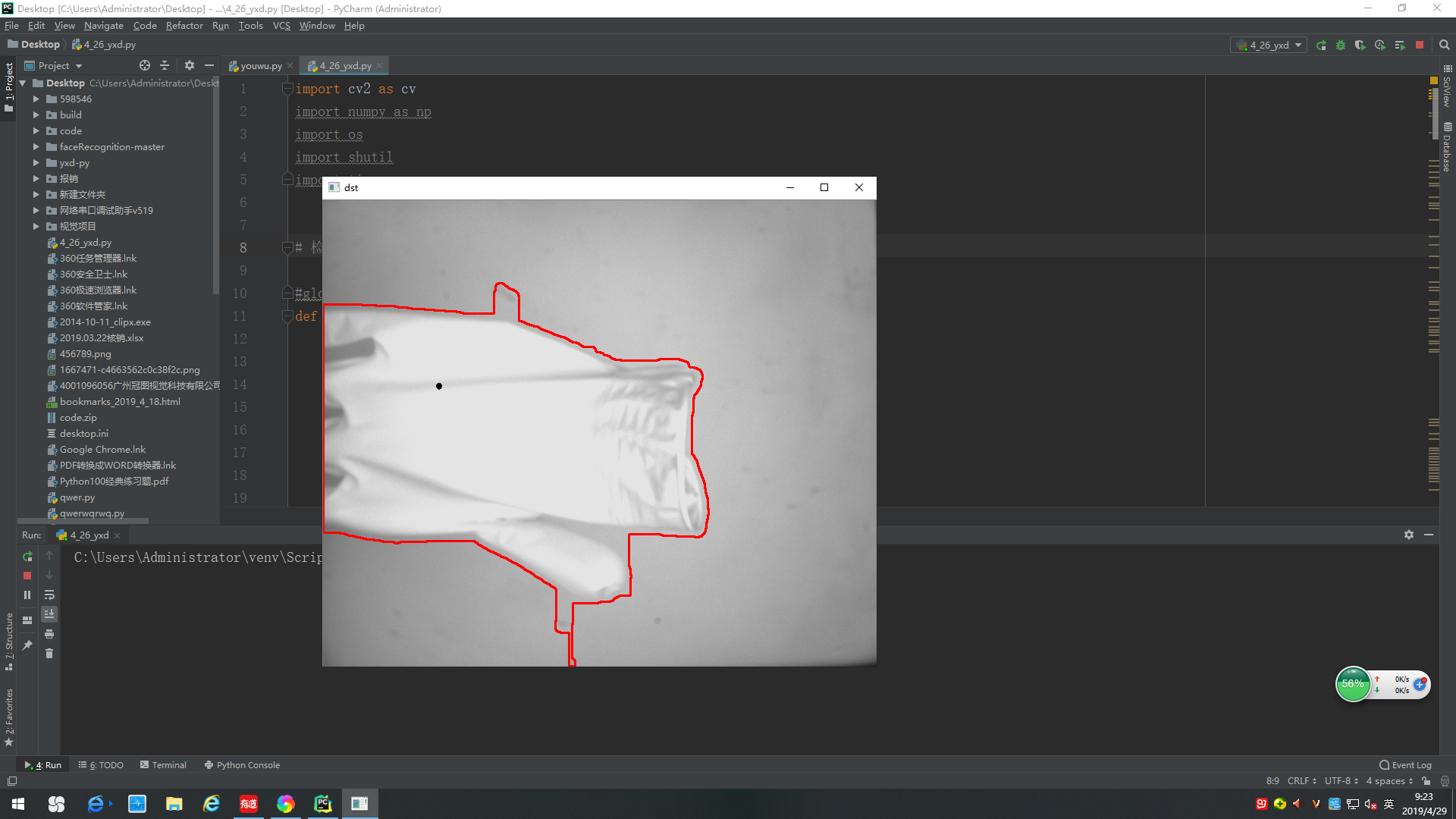Click the Debug bug icon in top toolbar
This screenshot has height=819, width=1456.
[x=1341, y=45]
